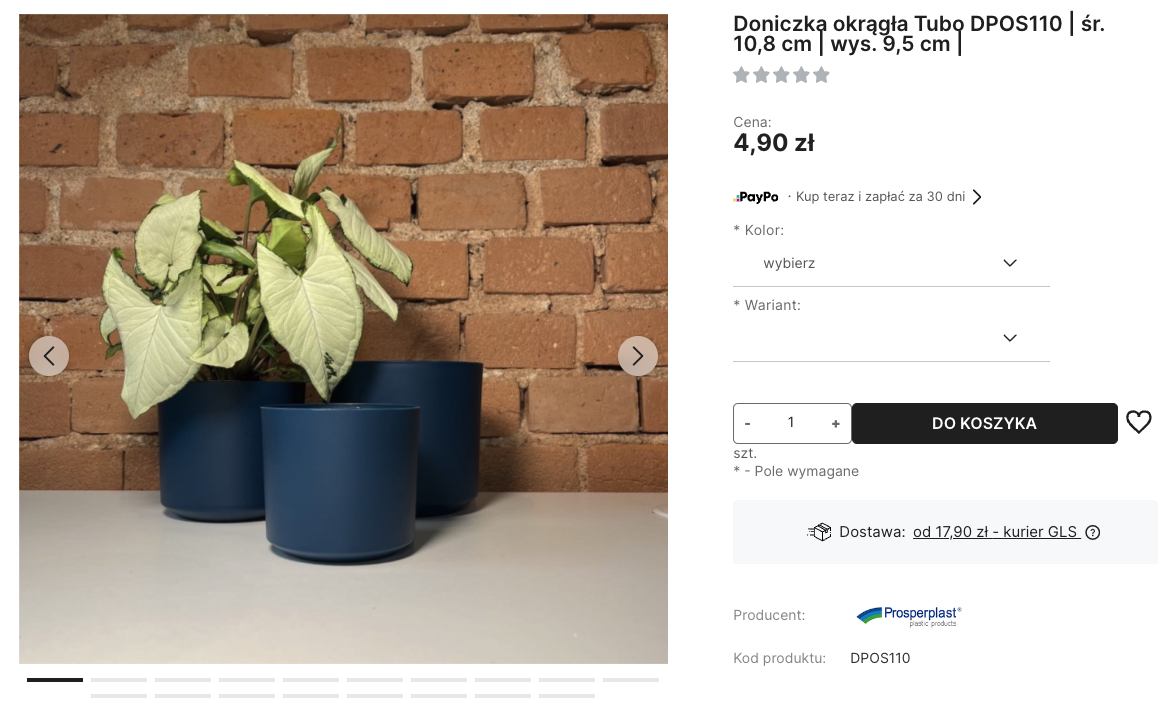Increase quantity with plus button
Image resolution: width=1174 pixels, height=708 pixels.
pyautogui.click(x=836, y=424)
